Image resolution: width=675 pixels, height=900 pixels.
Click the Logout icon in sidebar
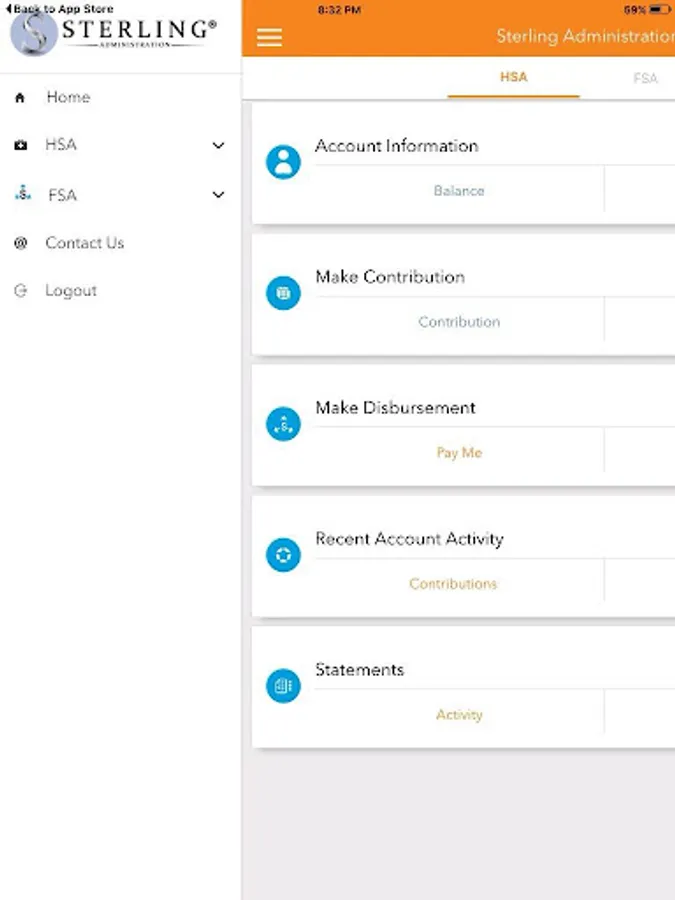[21, 290]
